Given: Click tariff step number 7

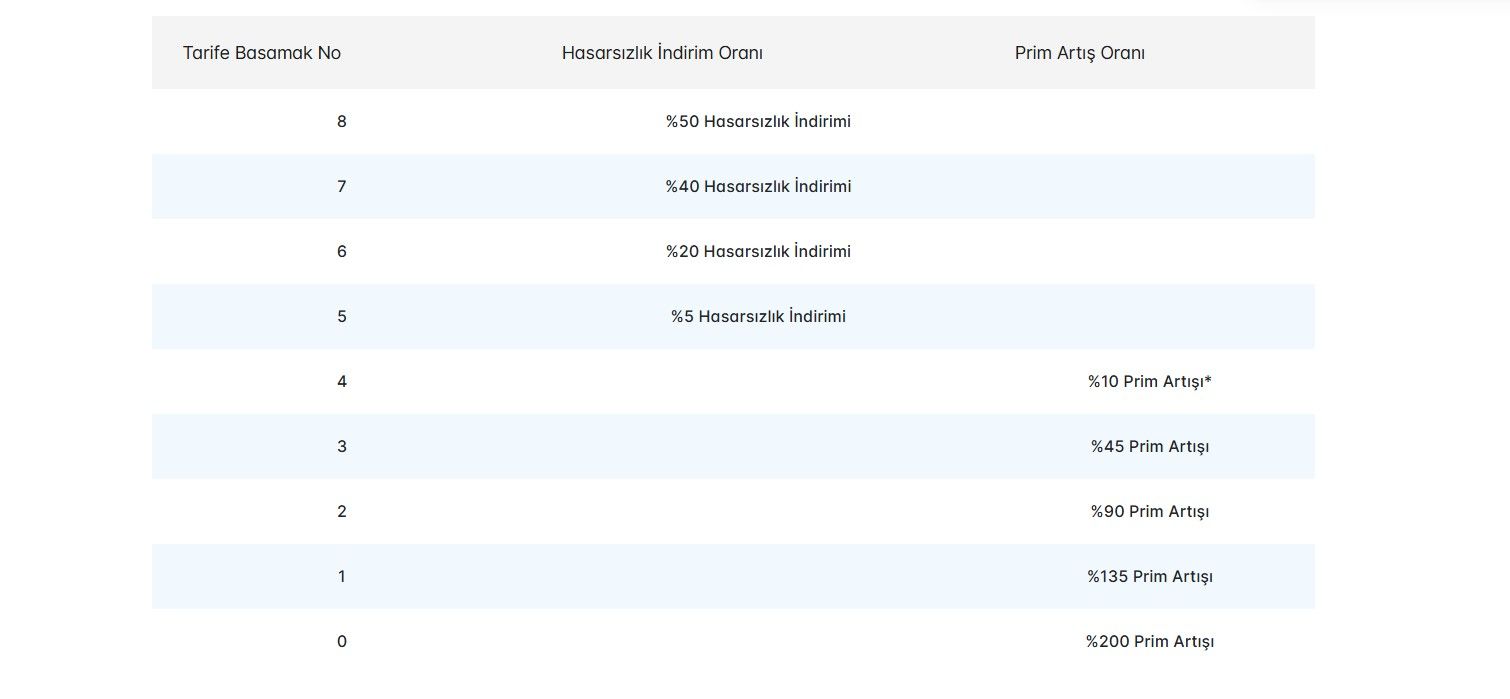Looking at the screenshot, I should pyautogui.click(x=342, y=187).
